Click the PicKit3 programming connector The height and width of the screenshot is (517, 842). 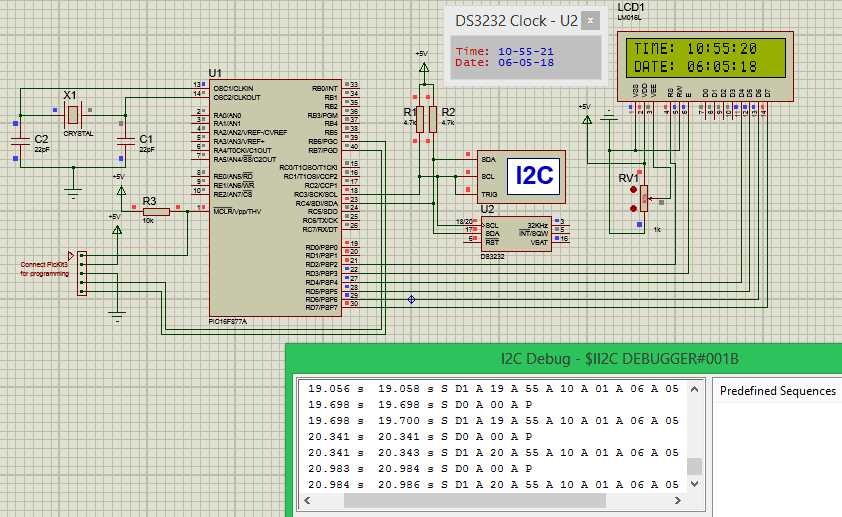pos(82,273)
